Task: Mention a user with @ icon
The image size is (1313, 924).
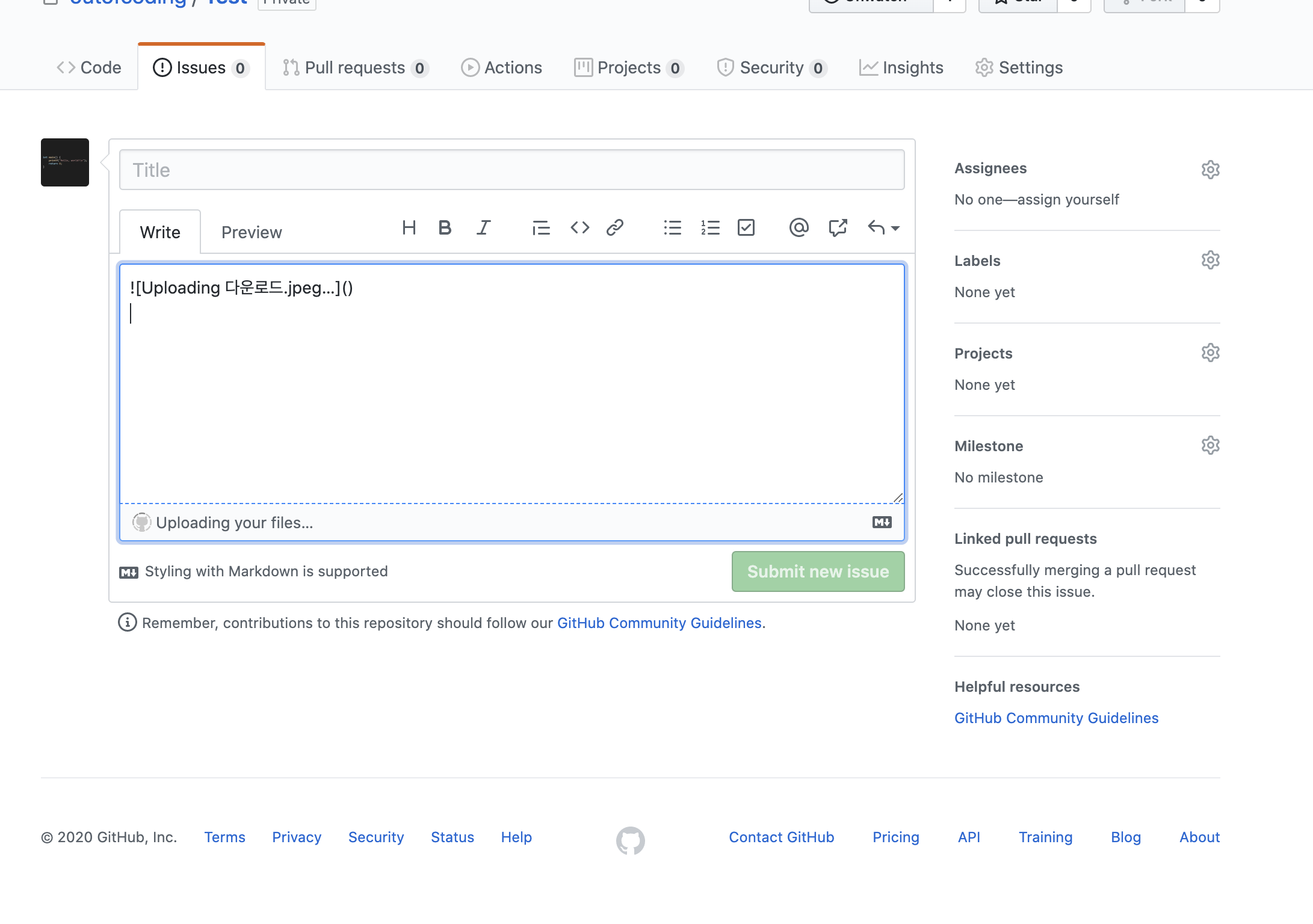Action: pyautogui.click(x=799, y=228)
